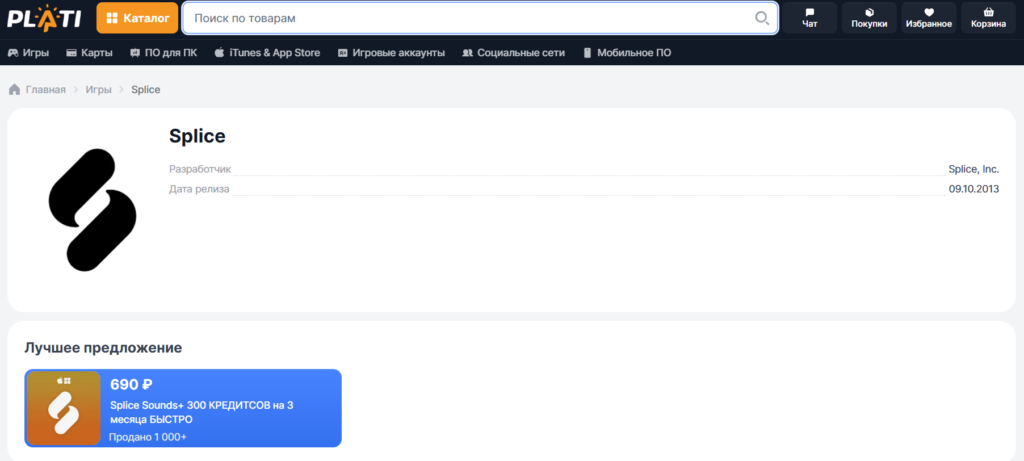
Task: Click the home icon in breadcrumbs
Action: tap(14, 89)
